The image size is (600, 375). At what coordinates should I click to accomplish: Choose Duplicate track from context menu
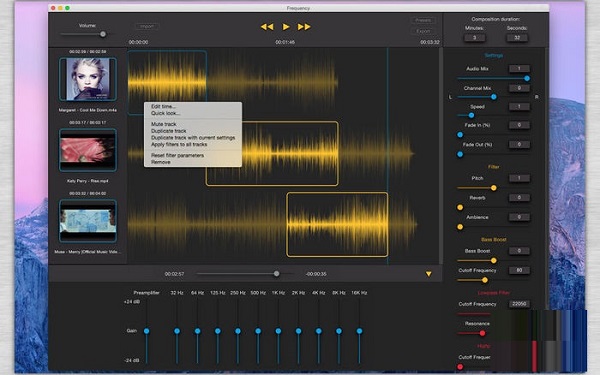click(x=168, y=131)
